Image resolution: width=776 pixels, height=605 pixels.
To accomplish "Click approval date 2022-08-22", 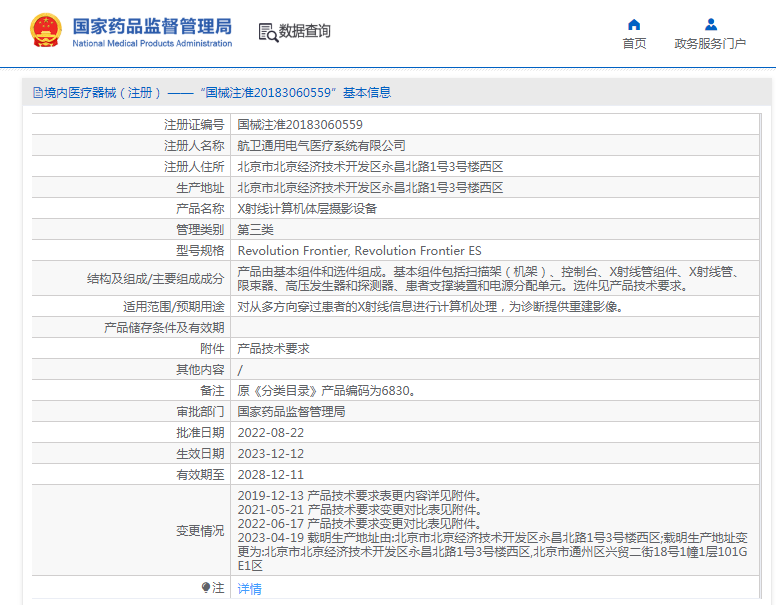I will tap(271, 433).
